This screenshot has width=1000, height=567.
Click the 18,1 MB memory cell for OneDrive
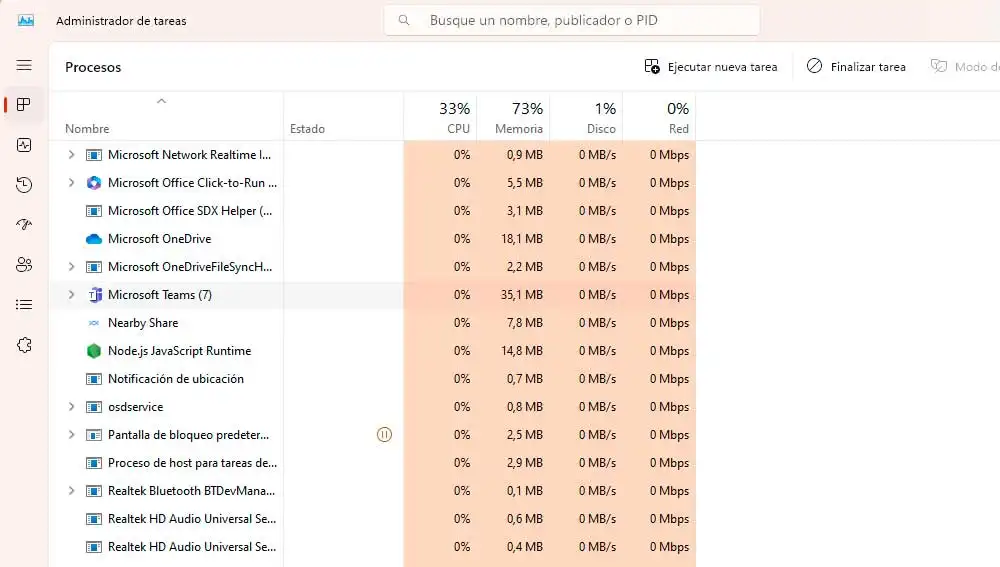(522, 239)
